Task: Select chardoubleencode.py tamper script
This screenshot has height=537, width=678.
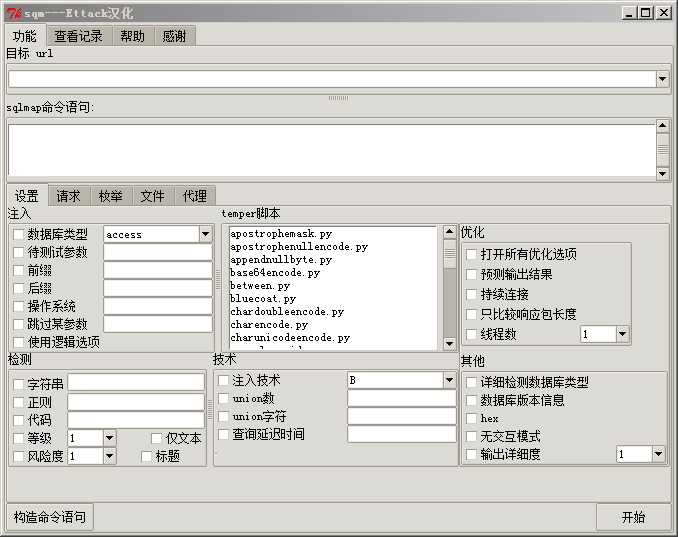Action: click(287, 312)
